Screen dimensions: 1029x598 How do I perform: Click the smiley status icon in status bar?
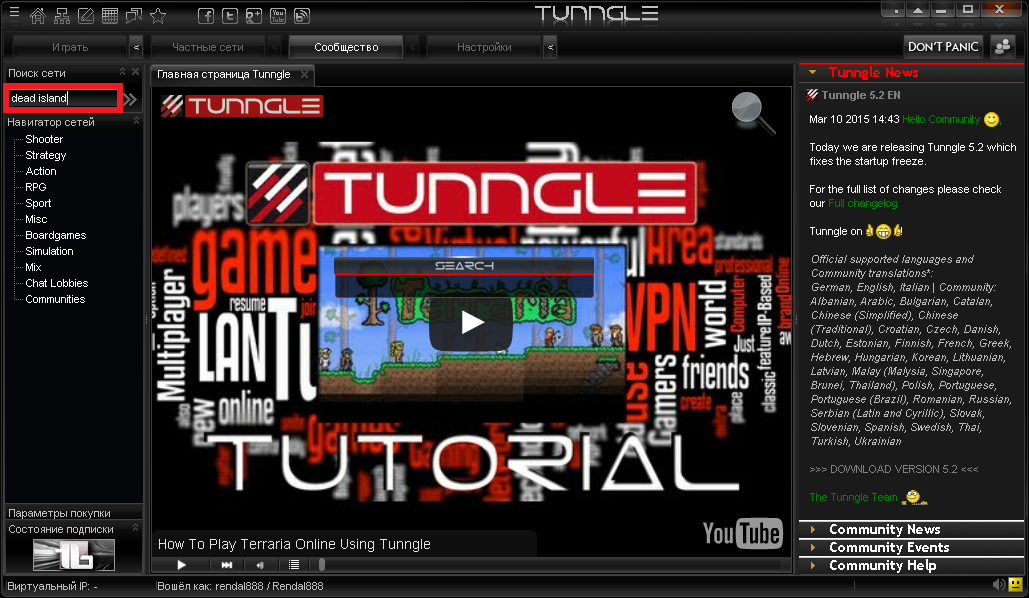1015,584
